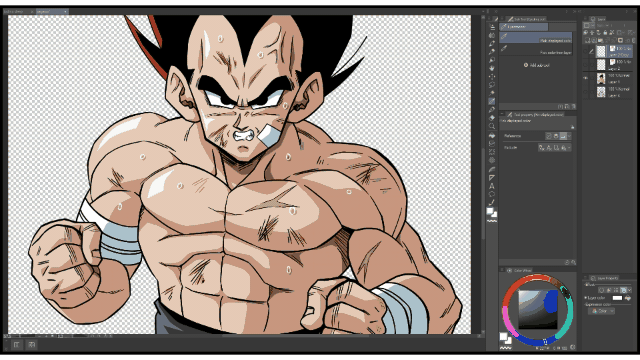Image resolution: width=640 pixels, height=360 pixels.
Task: Select the Lasso selection tool
Action: (x=492, y=85)
